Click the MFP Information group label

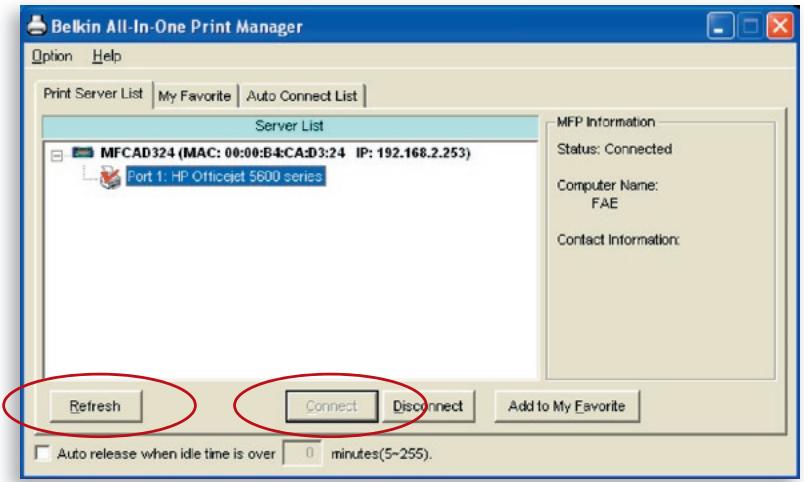click(x=606, y=122)
